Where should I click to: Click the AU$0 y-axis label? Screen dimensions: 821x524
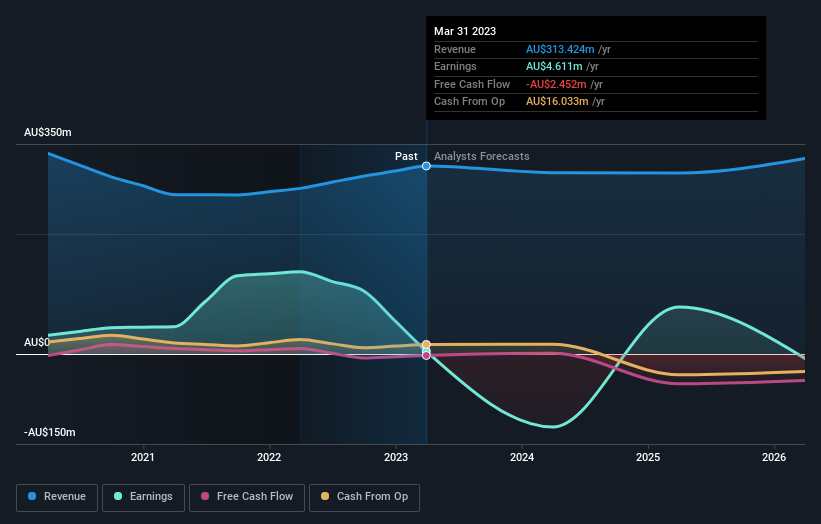(x=37, y=342)
